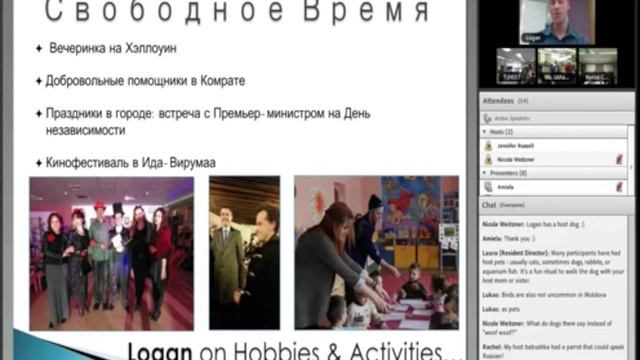The height and width of the screenshot is (360, 640).
Task: Click the photo of two men in suits
Action: [244, 253]
